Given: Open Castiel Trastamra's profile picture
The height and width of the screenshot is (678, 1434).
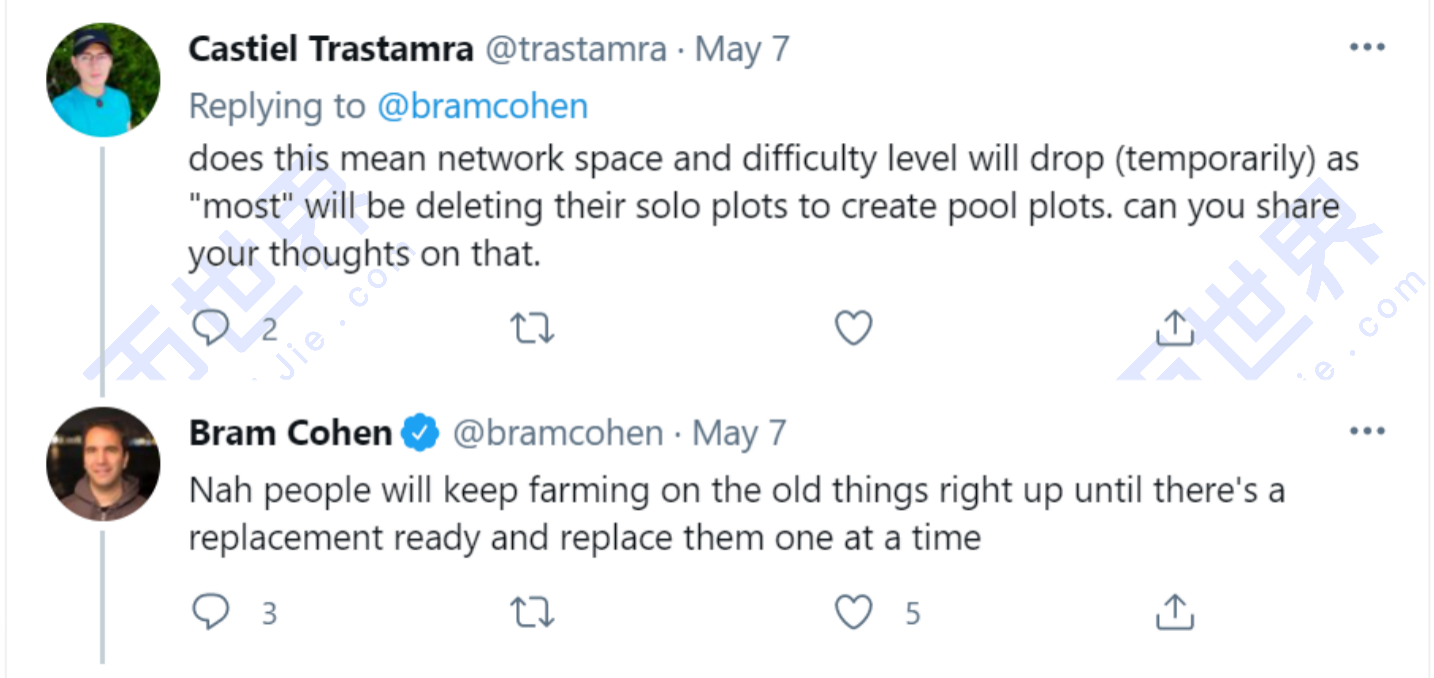Looking at the screenshot, I should [103, 80].
